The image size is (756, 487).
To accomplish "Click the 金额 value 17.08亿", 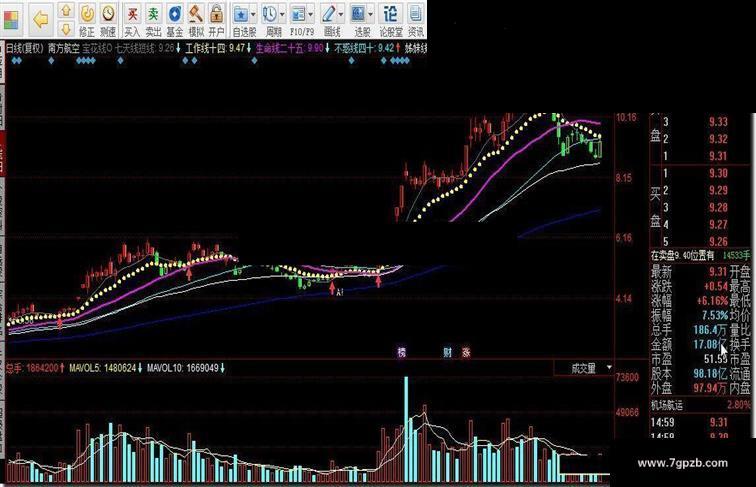I will pos(710,344).
